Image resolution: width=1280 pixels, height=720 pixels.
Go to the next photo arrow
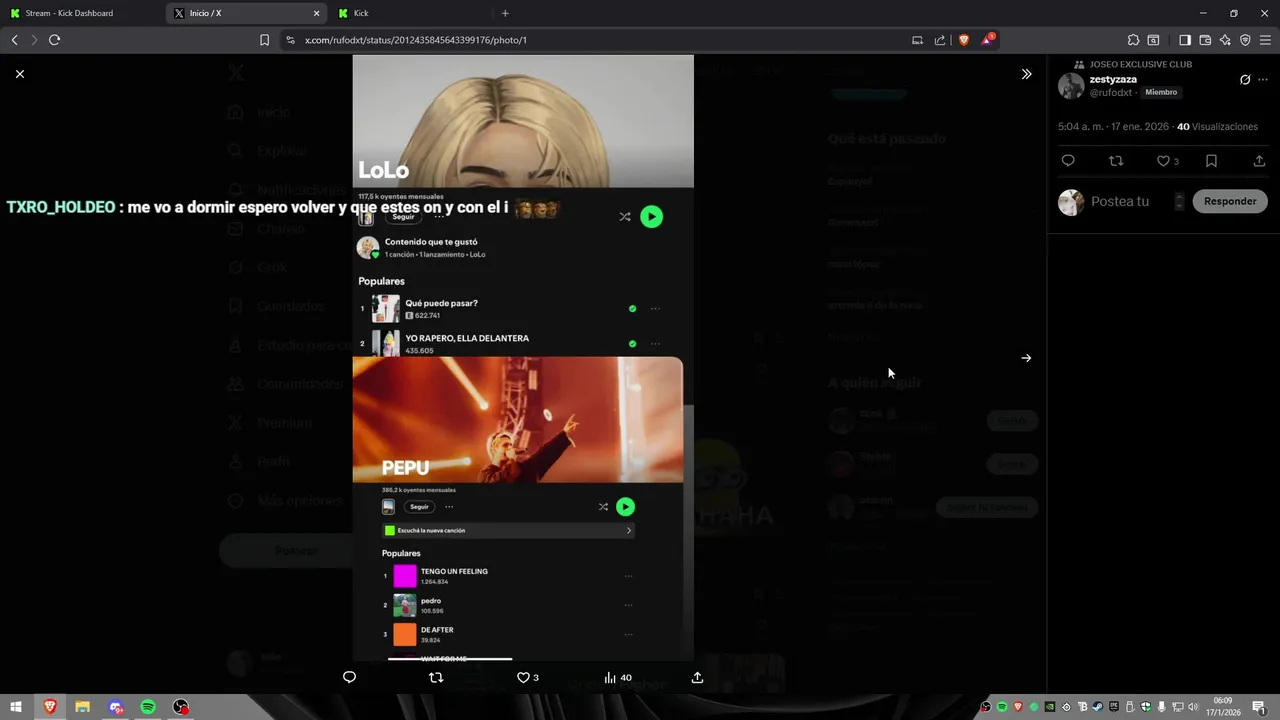pyautogui.click(x=1026, y=358)
